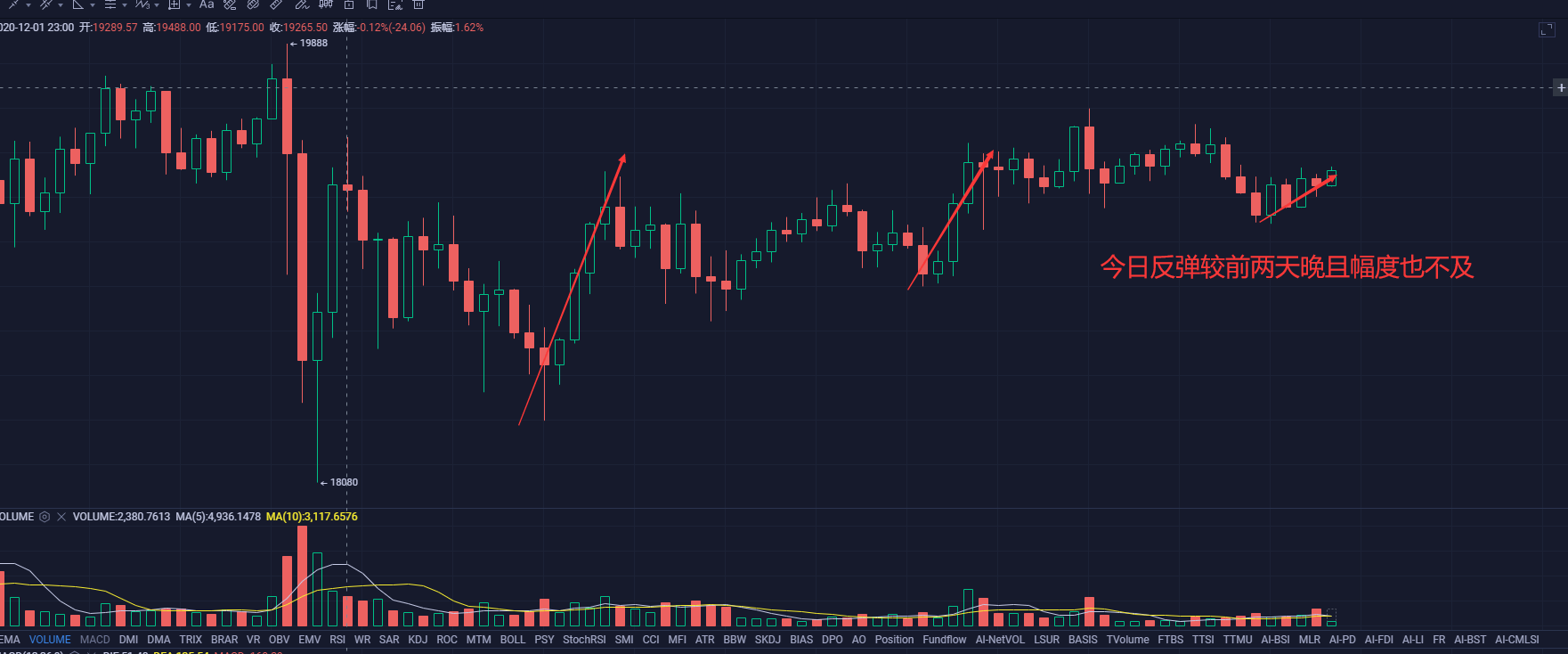Screen dimensions: 1568x654
Task: Select the triangle shape drawing tool
Action: pyautogui.click(x=78, y=4)
